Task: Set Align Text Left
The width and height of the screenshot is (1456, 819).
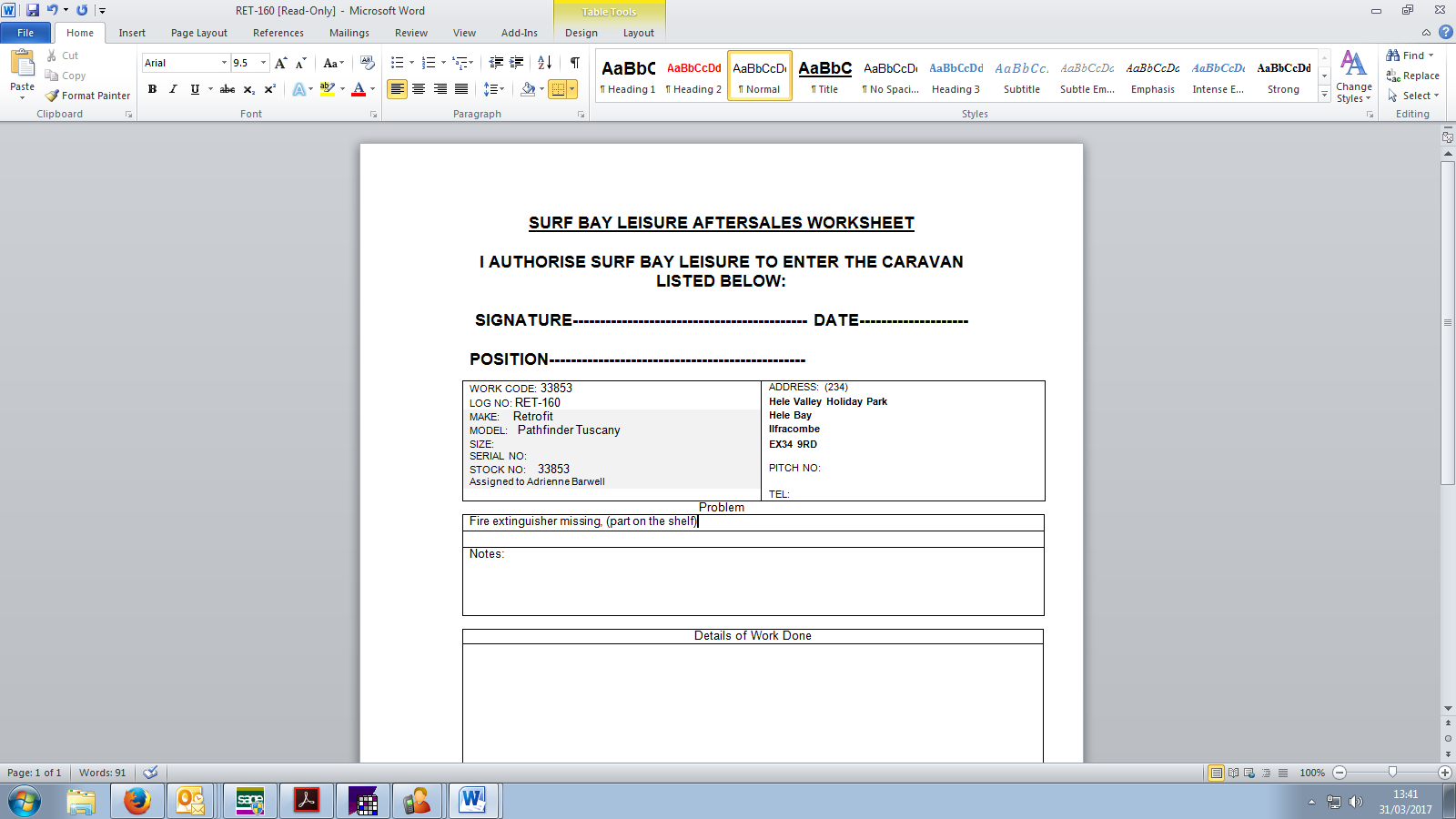Action: coord(397,89)
